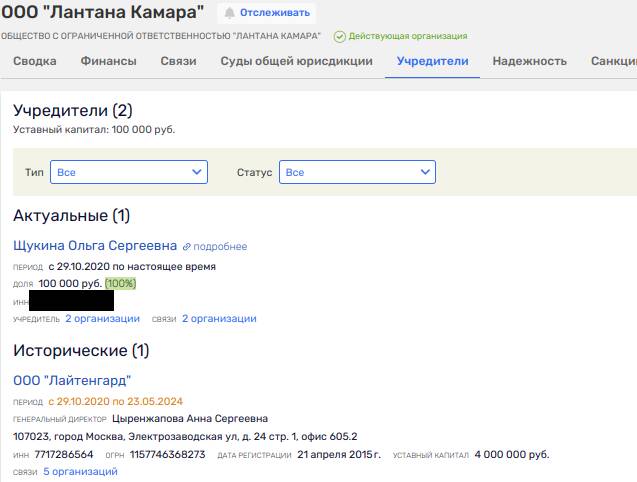This screenshot has width=637, height=482.
Task: Click the 5 организаций связи link
Action: pyautogui.click(x=80, y=472)
